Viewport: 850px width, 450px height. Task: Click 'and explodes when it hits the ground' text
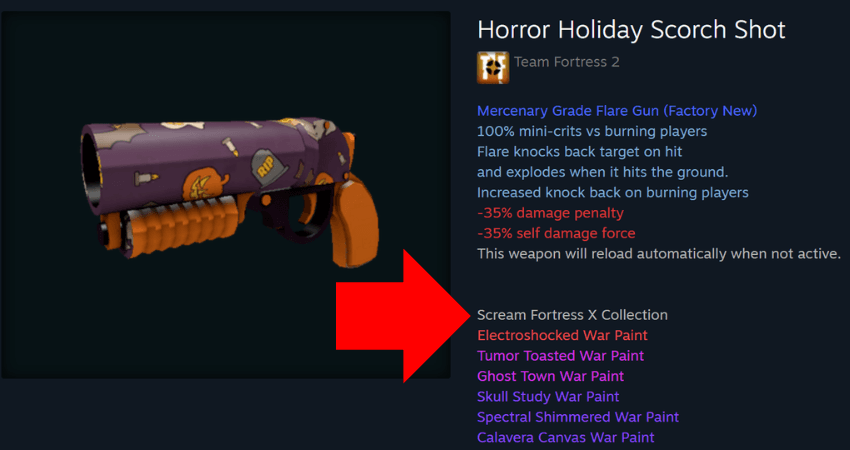602,172
